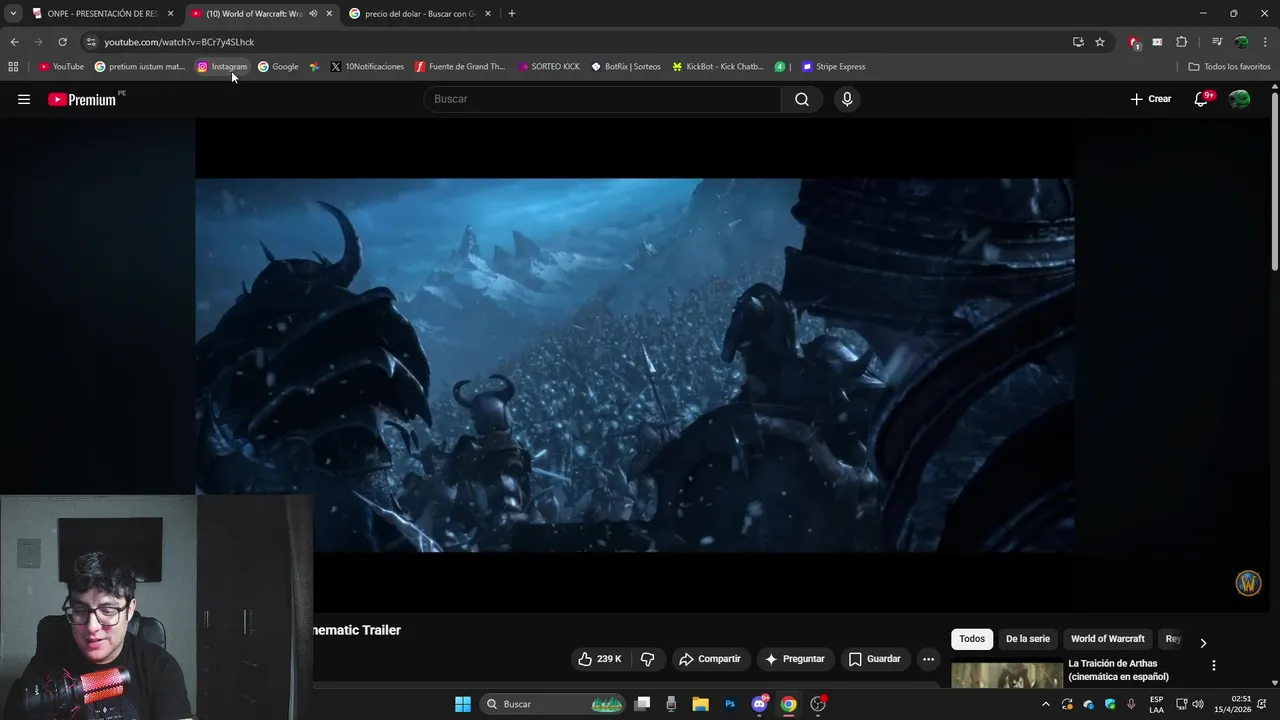Open the Windows Start menu
The height and width of the screenshot is (720, 1280).
(x=463, y=704)
